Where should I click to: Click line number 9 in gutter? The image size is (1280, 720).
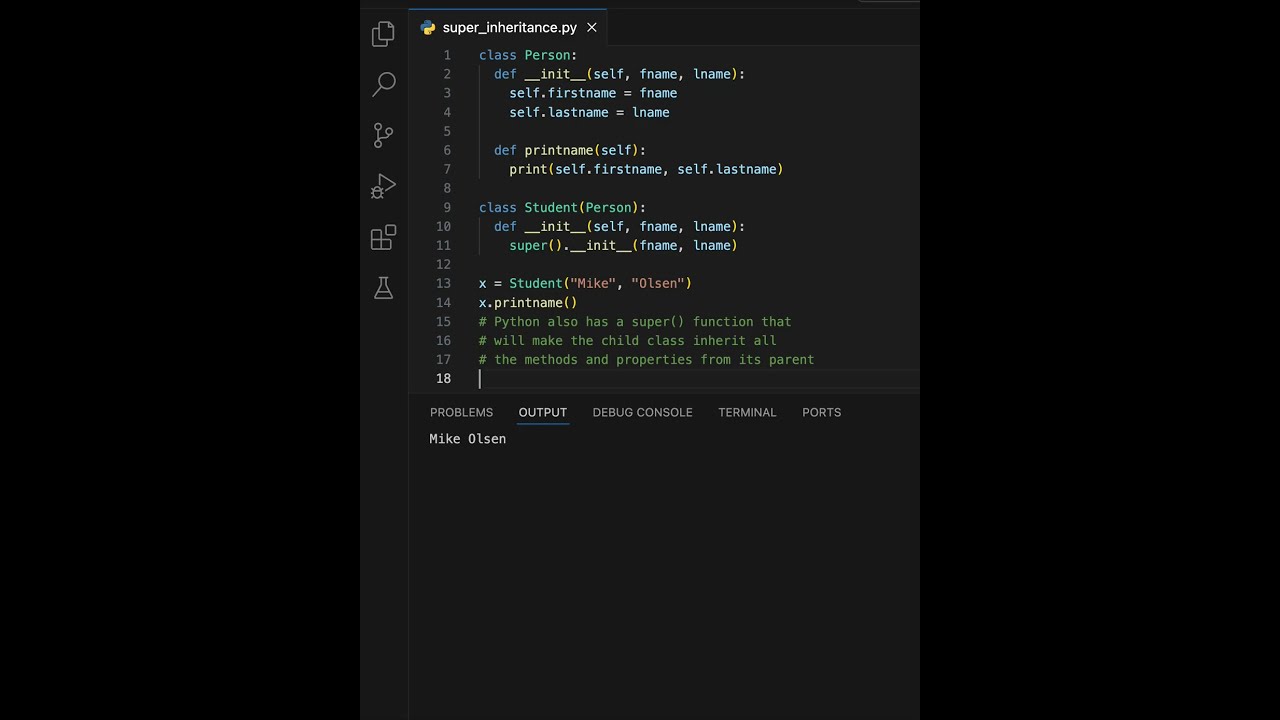[447, 207]
